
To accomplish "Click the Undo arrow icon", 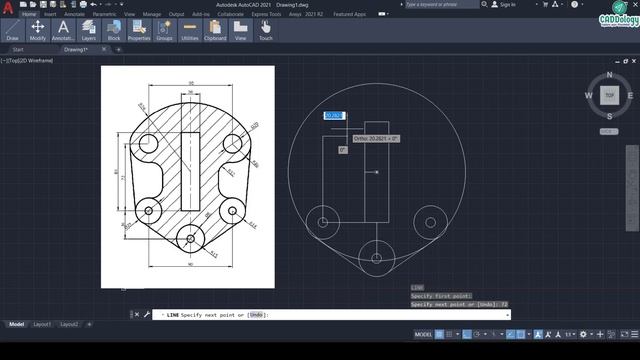I will pos(93,4).
